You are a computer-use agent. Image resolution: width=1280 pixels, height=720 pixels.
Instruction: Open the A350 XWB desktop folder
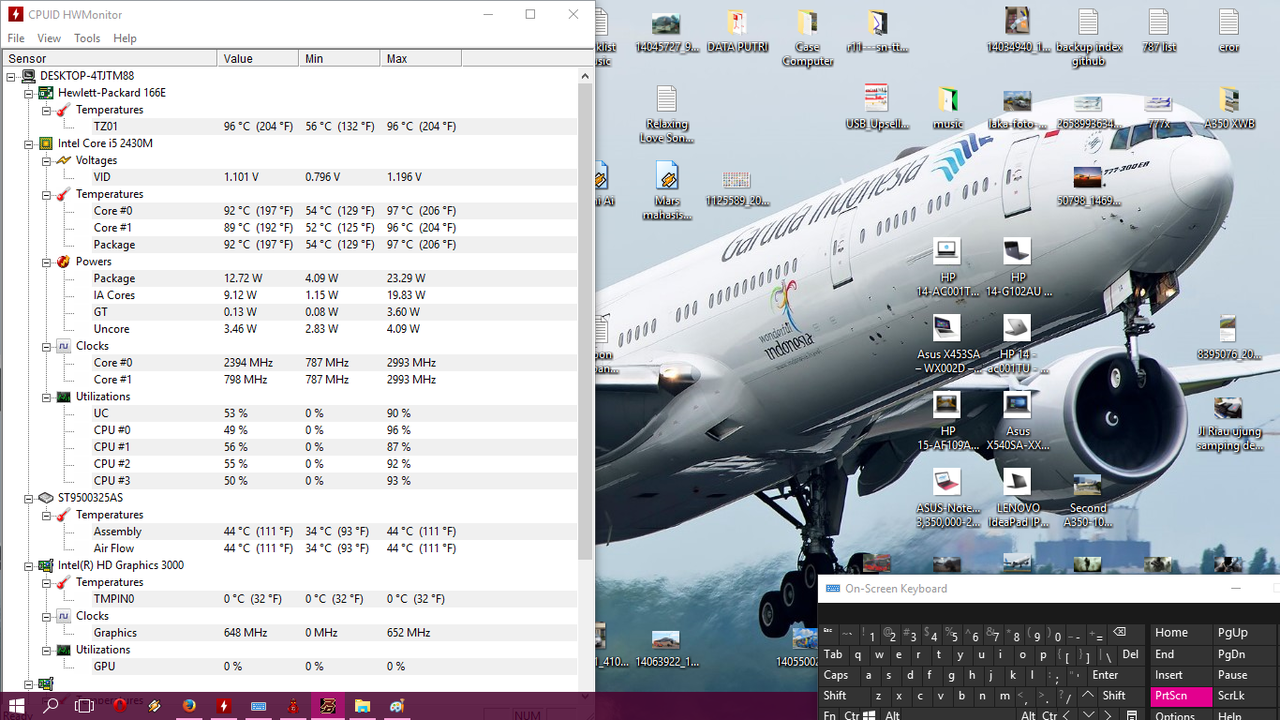point(1229,108)
